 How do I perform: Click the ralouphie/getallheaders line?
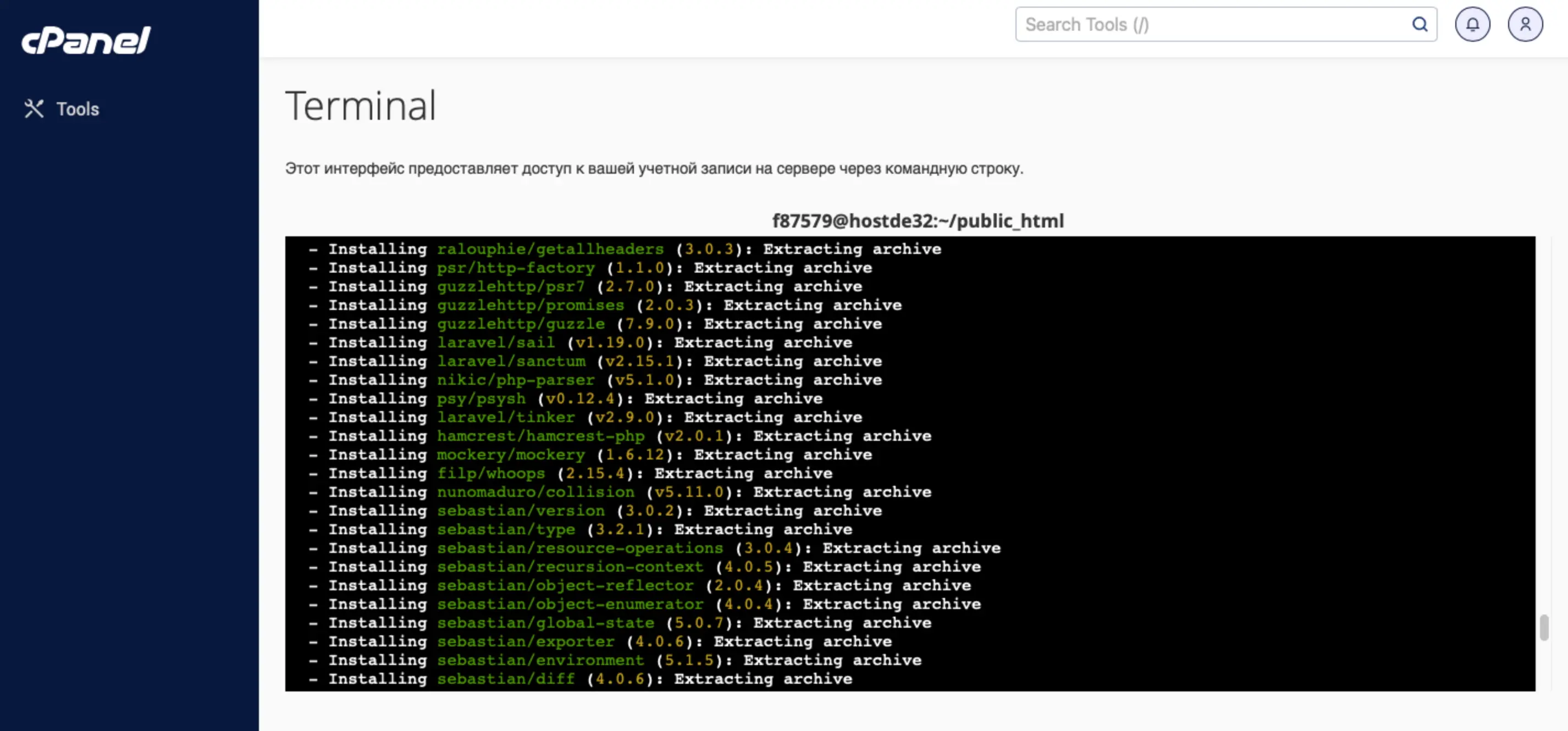[x=625, y=249]
